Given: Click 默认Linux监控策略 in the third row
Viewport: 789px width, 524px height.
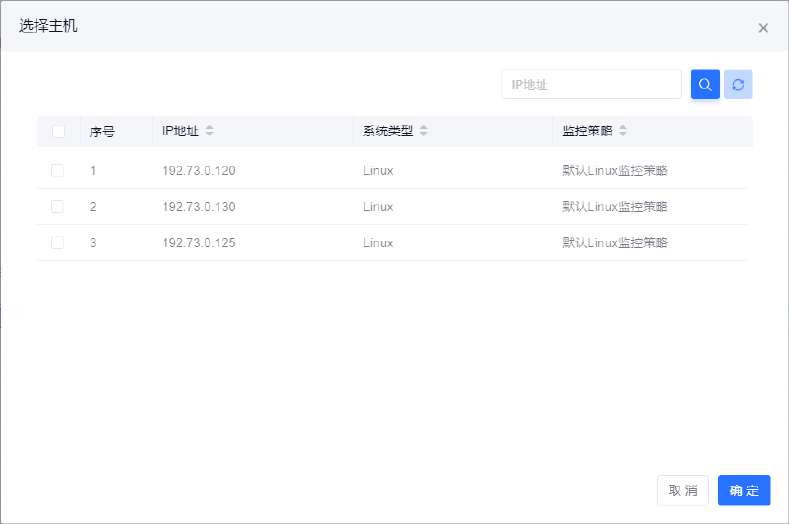Looking at the screenshot, I should coord(615,243).
